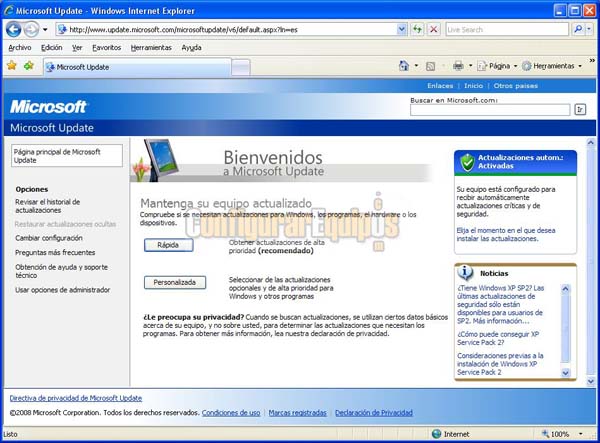
Task: Open Página principal de Microsoft Update
Action: pyautogui.click(x=67, y=156)
